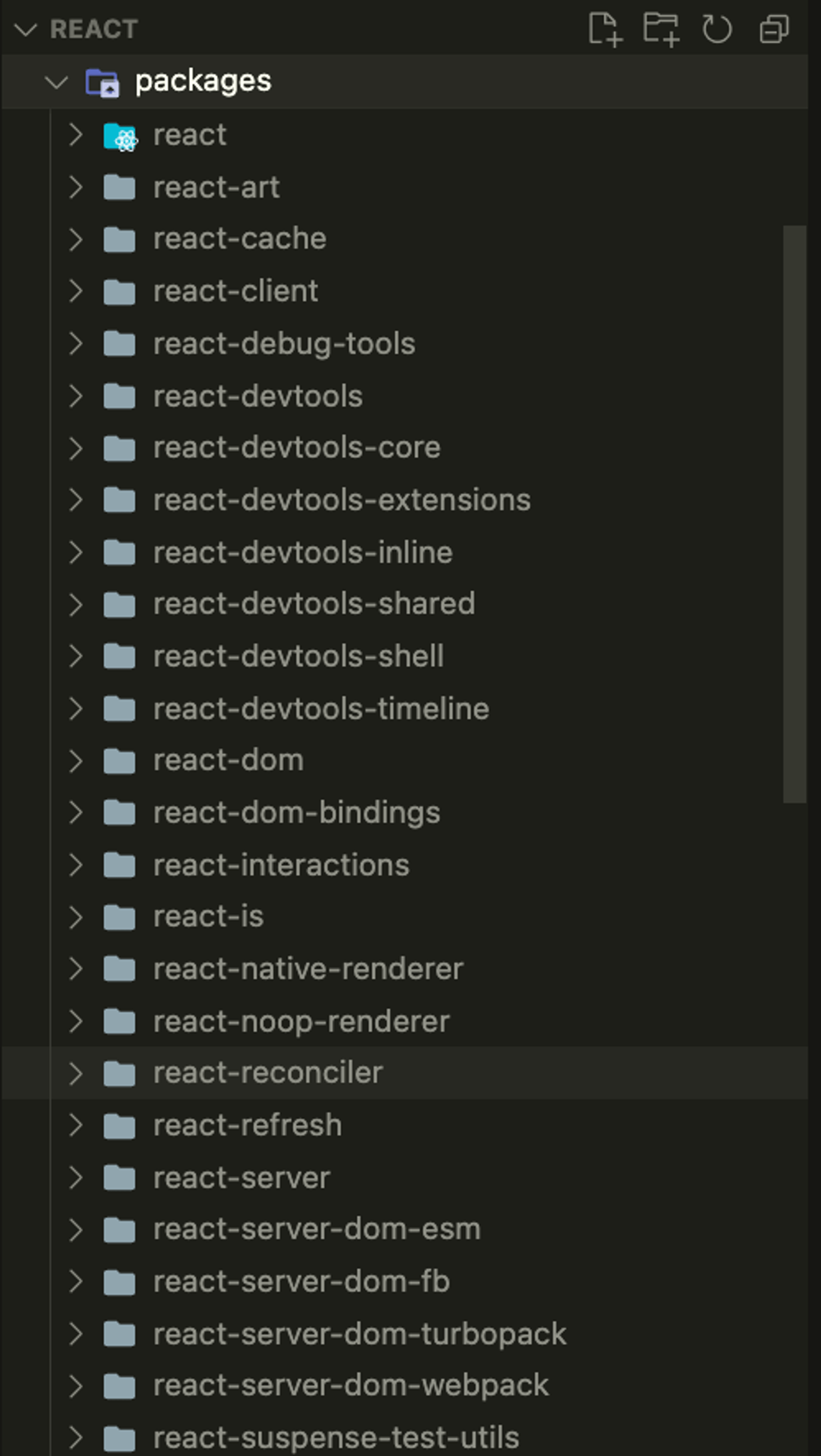
Task: Select react-devtools-extensions in the tree
Action: 342,500
